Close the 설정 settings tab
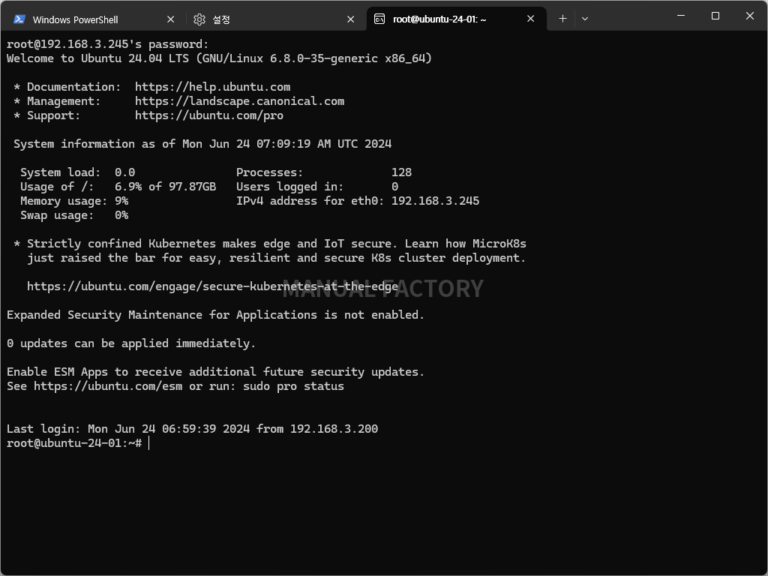 coord(350,19)
